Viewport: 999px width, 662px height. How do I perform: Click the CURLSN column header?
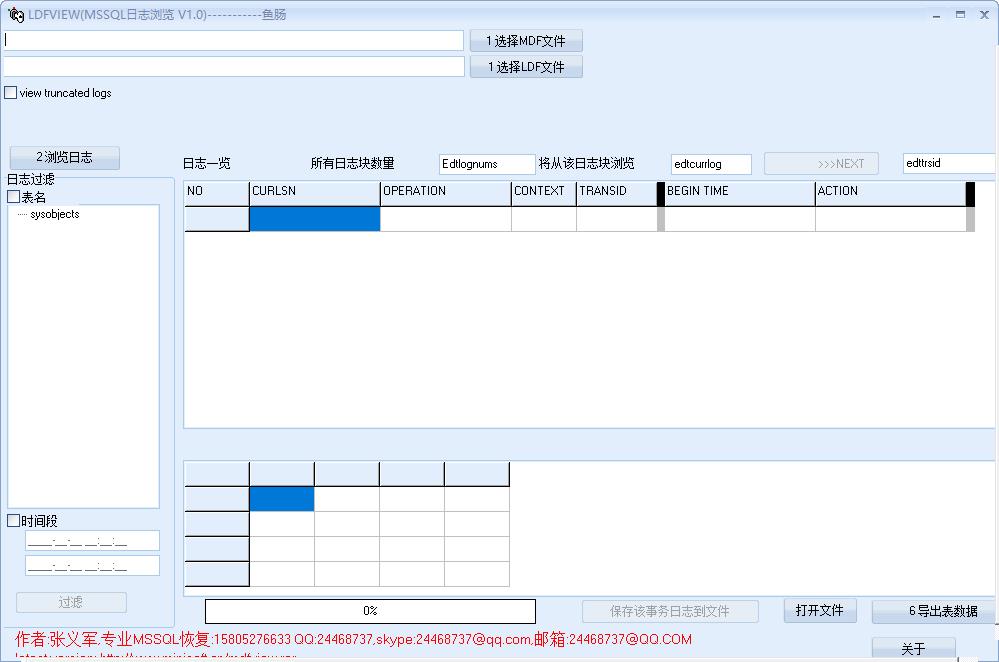[315, 194]
